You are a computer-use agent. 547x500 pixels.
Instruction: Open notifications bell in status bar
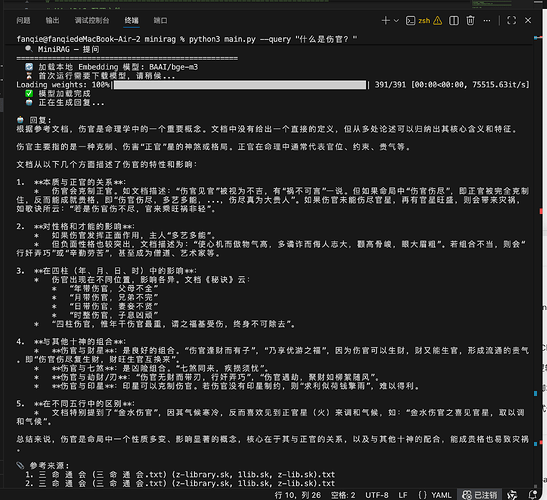532,495
